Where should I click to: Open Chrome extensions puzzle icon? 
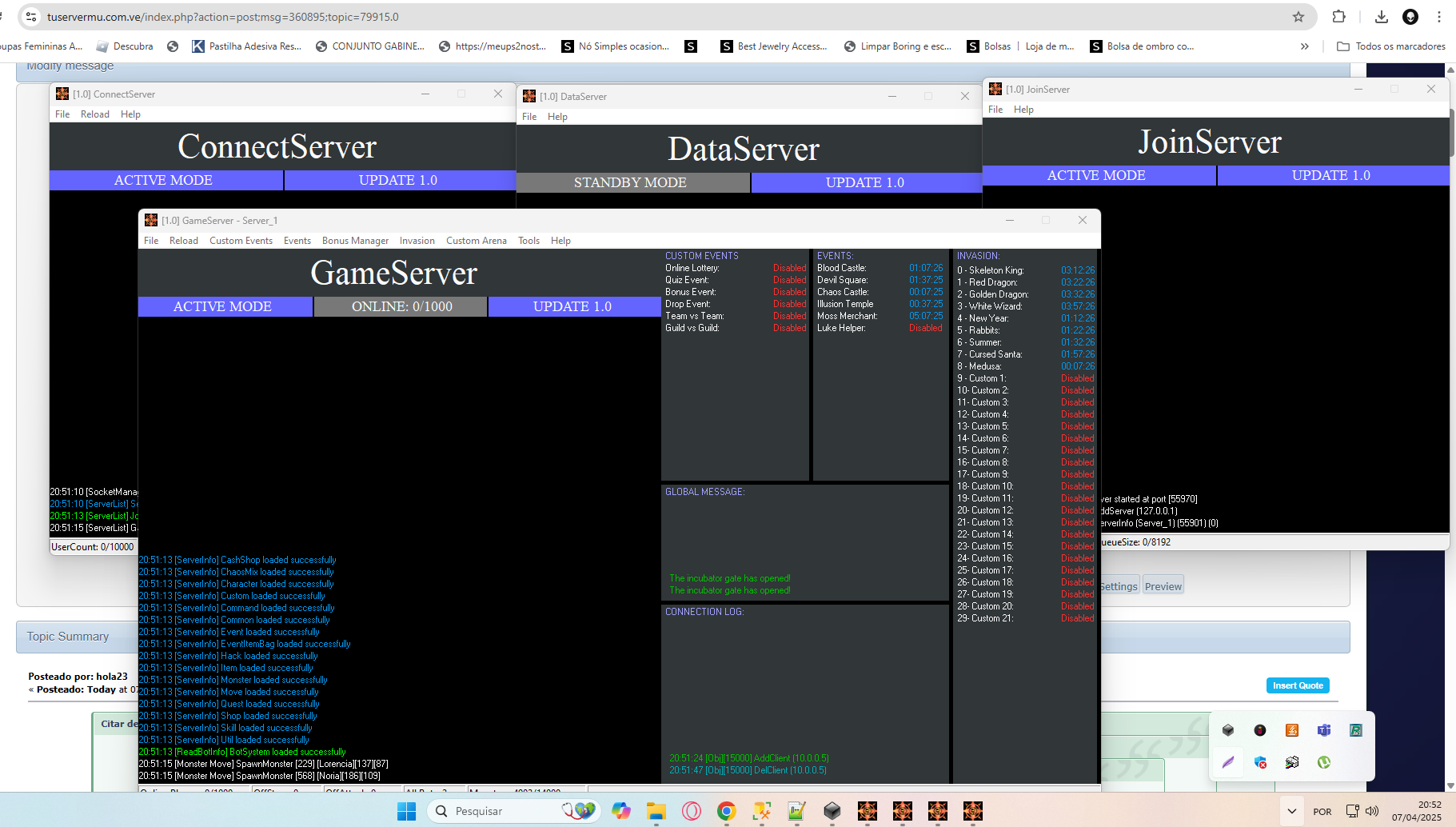[1338, 17]
